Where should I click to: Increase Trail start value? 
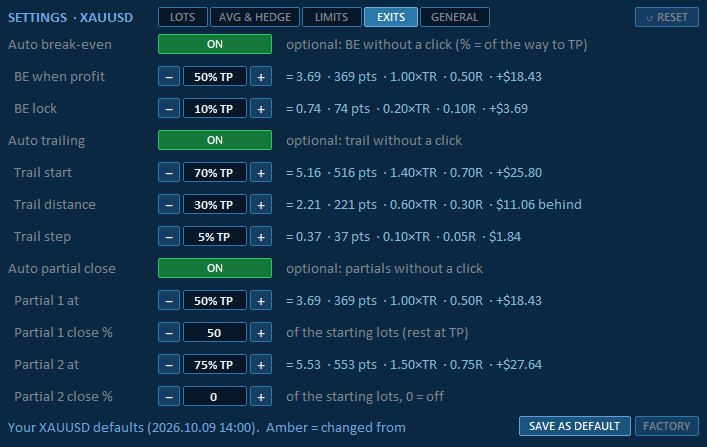(x=261, y=172)
